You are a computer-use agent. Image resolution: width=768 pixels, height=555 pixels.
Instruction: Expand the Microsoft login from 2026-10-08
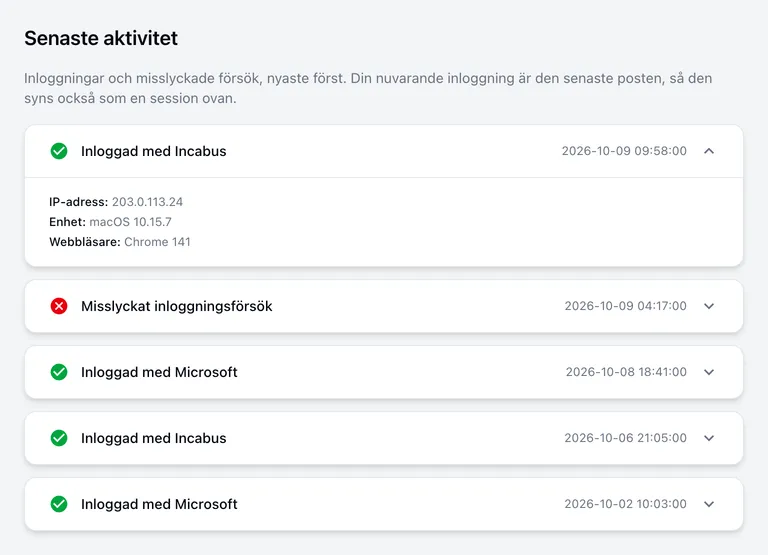pyautogui.click(x=709, y=372)
